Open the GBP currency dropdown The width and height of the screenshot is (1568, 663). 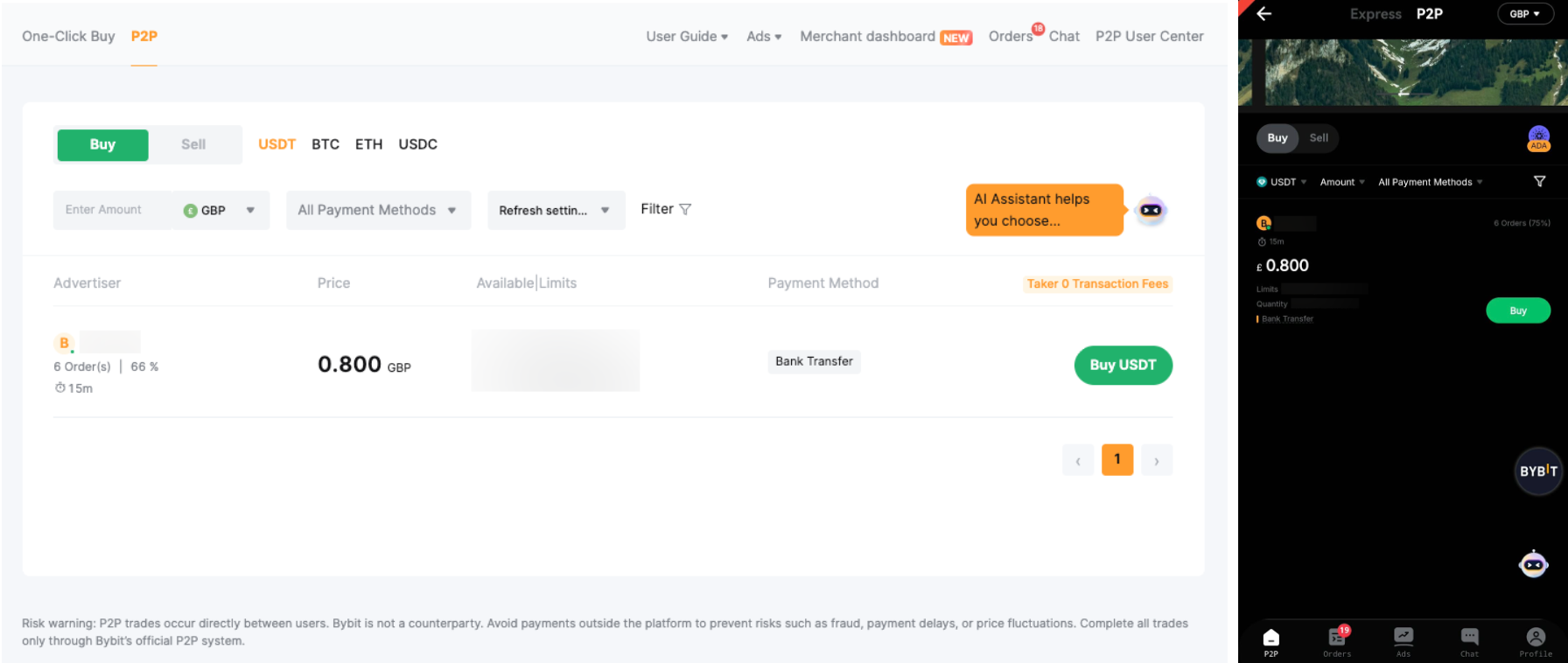[220, 210]
